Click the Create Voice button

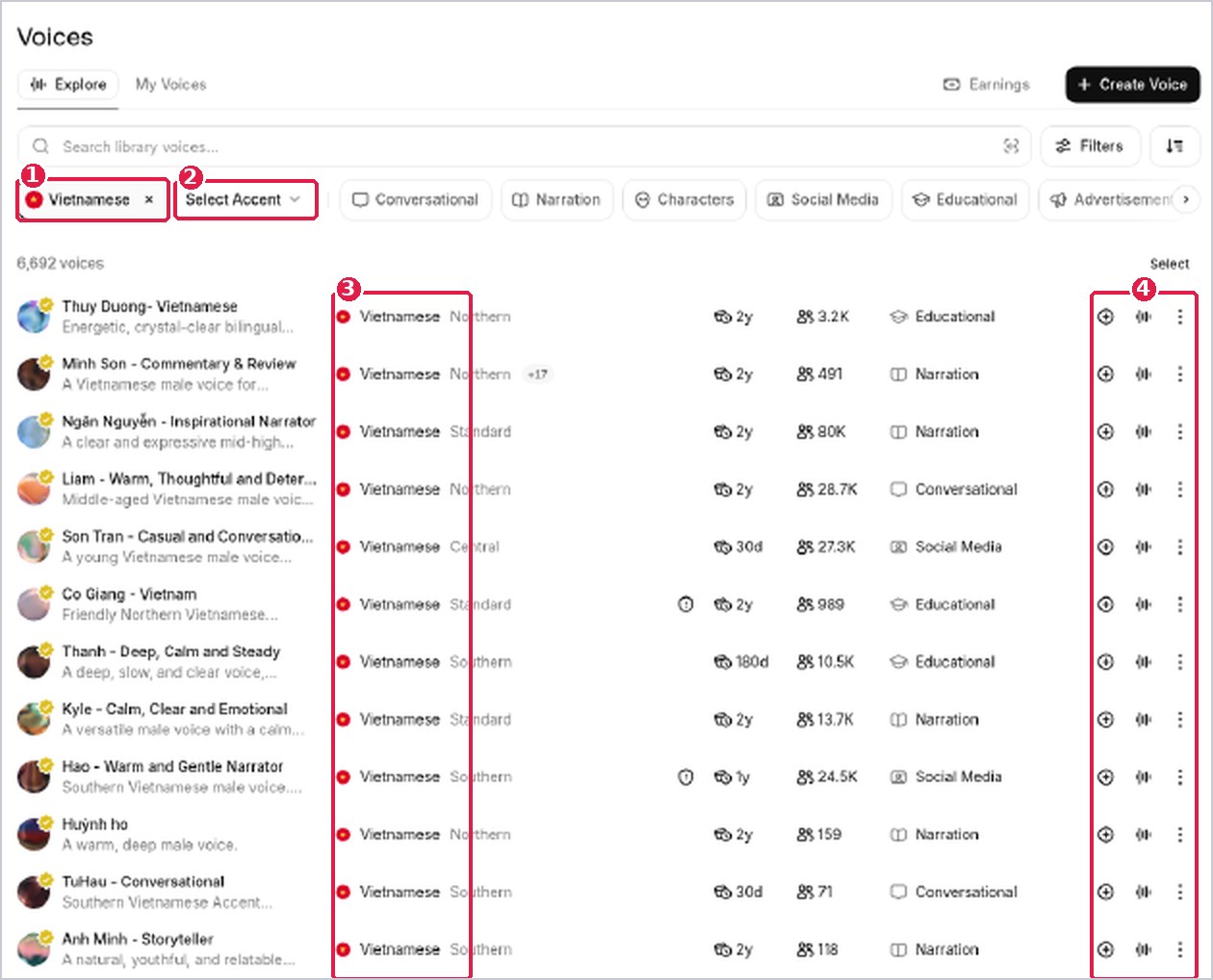(x=1132, y=85)
